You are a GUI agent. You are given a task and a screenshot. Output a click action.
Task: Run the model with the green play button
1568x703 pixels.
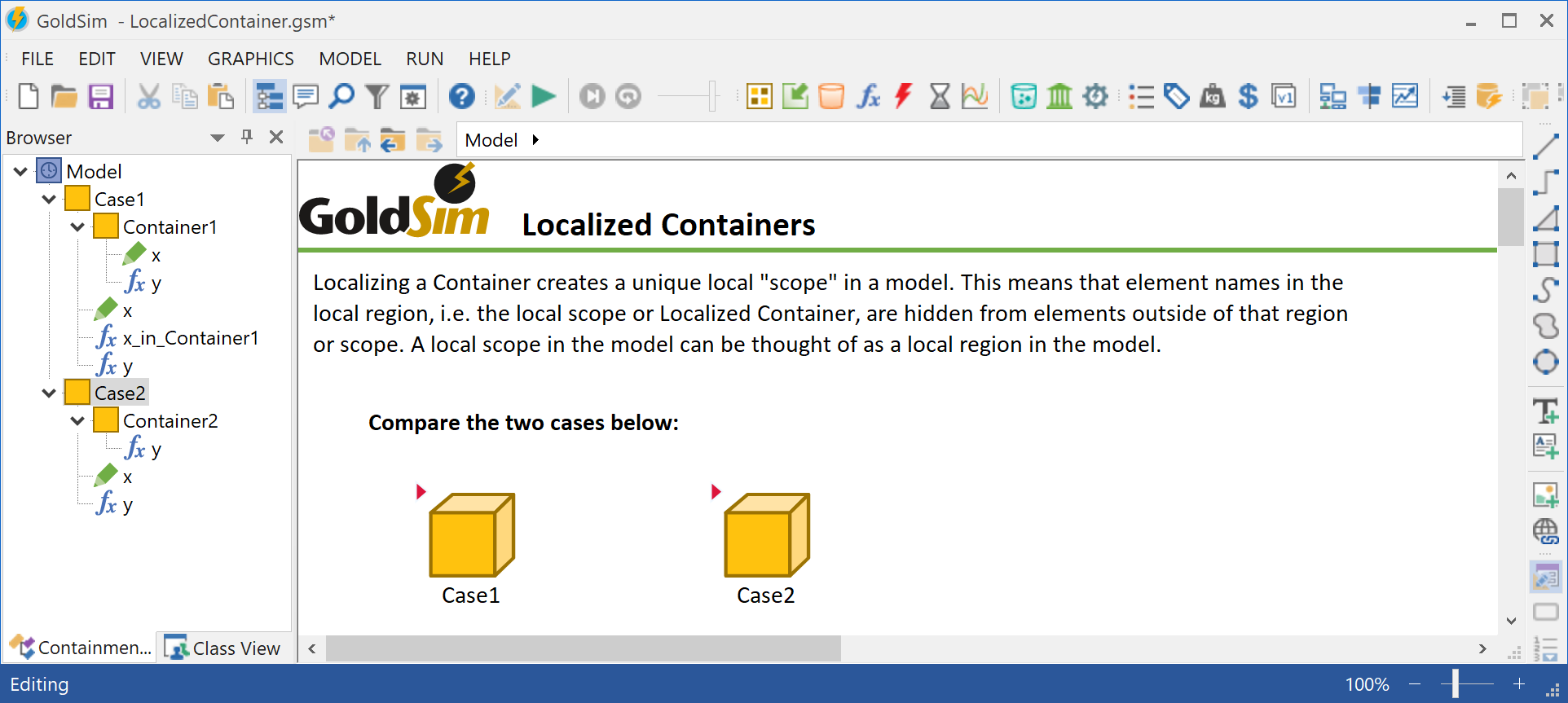point(544,96)
